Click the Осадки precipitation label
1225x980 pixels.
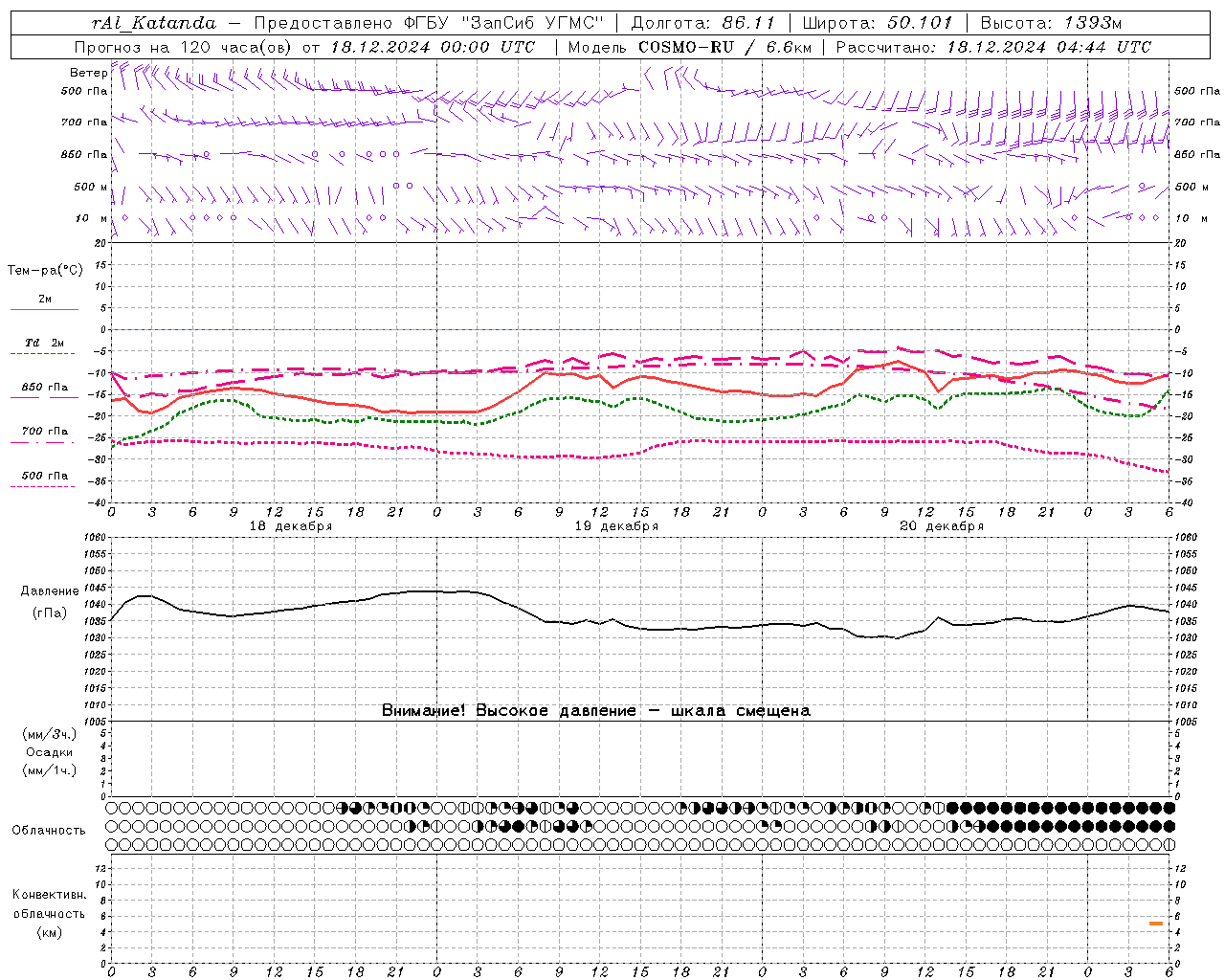pyautogui.click(x=50, y=752)
